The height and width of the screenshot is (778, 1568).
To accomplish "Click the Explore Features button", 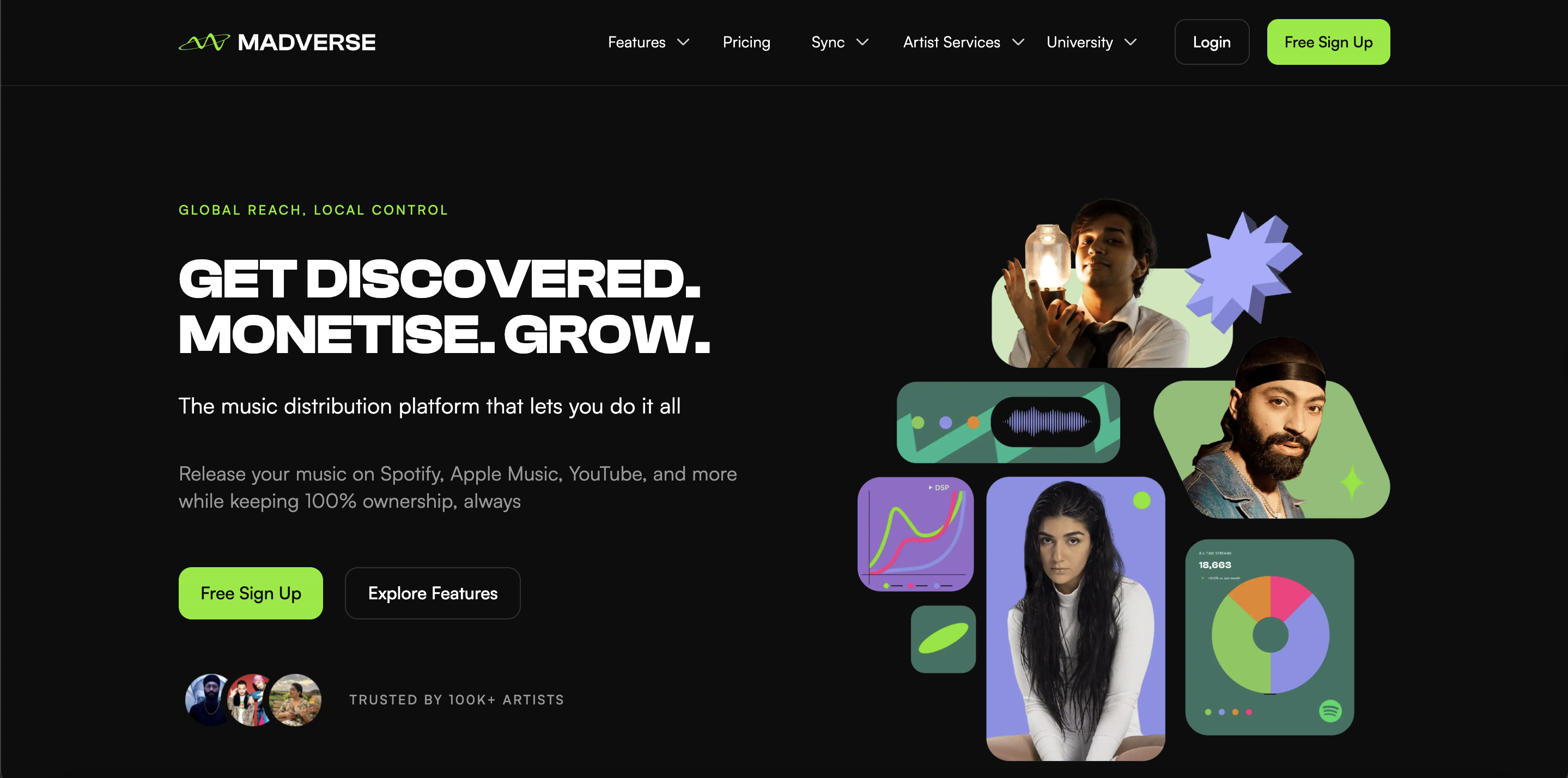I will (432, 593).
